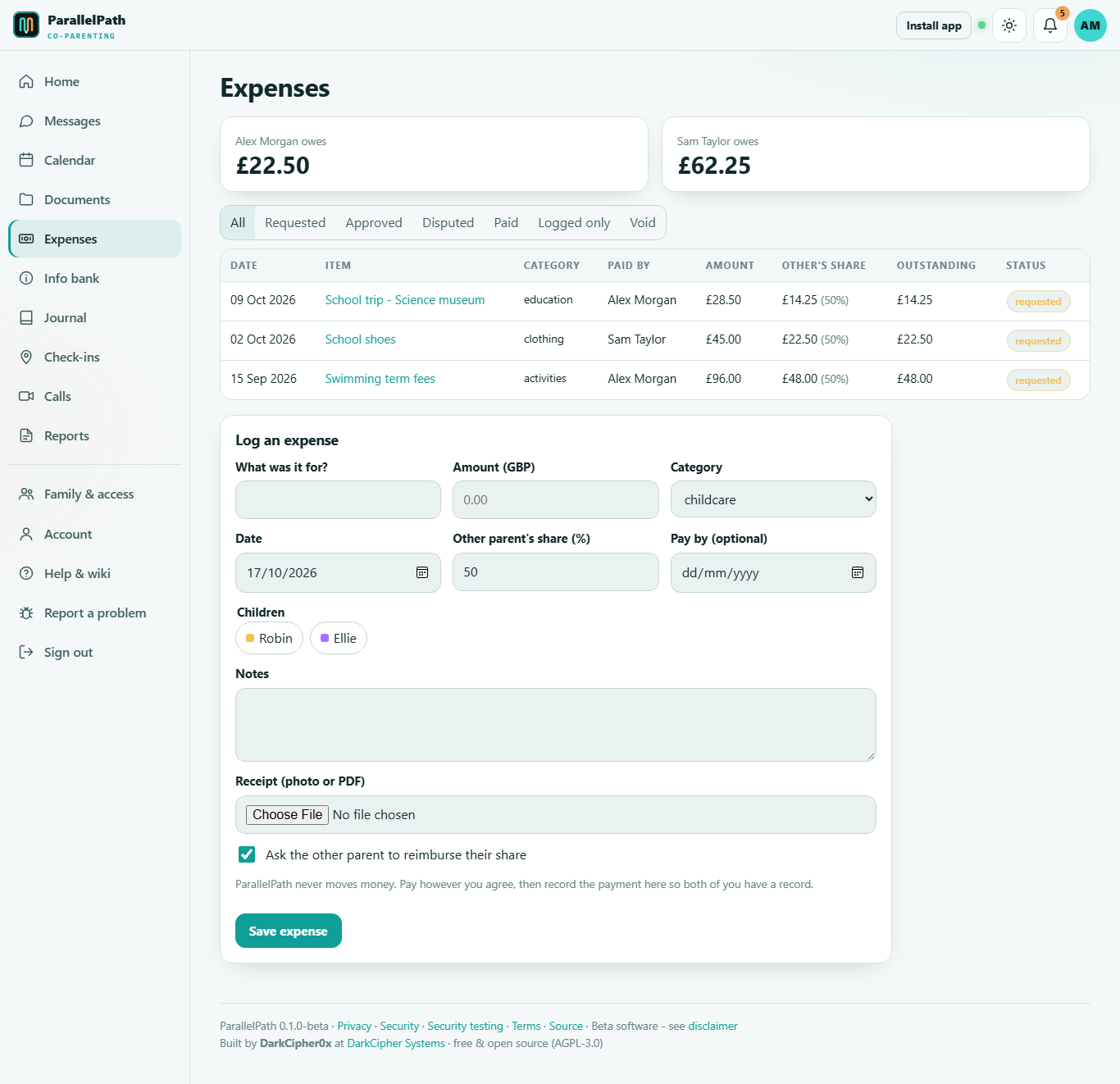Click the Notes text area
This screenshot has width=1120, height=1084.
click(x=556, y=725)
